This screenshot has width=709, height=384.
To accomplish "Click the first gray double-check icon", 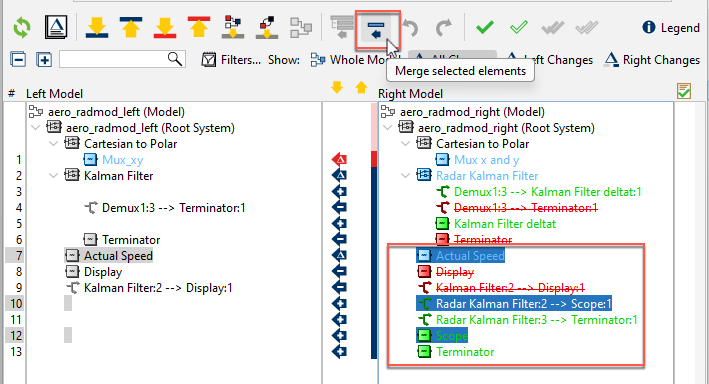I will [553, 28].
